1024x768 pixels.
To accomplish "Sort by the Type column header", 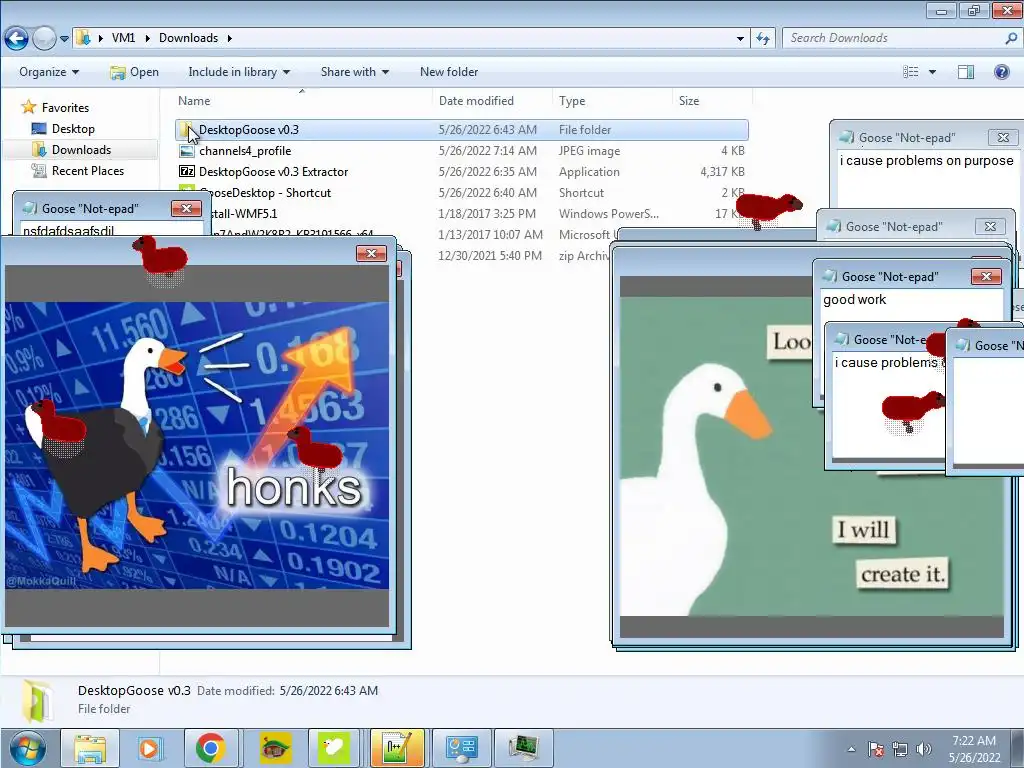I will click(x=572, y=101).
